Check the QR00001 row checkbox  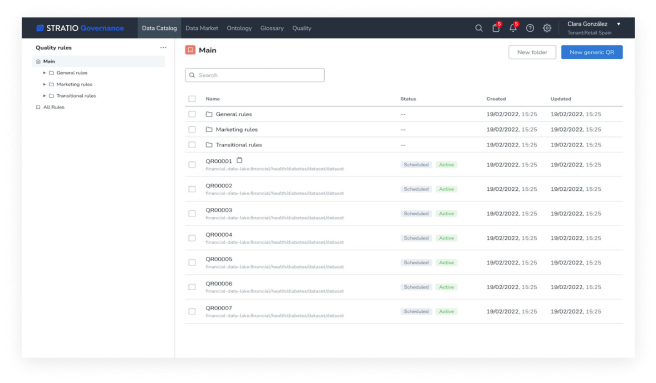coord(192,165)
